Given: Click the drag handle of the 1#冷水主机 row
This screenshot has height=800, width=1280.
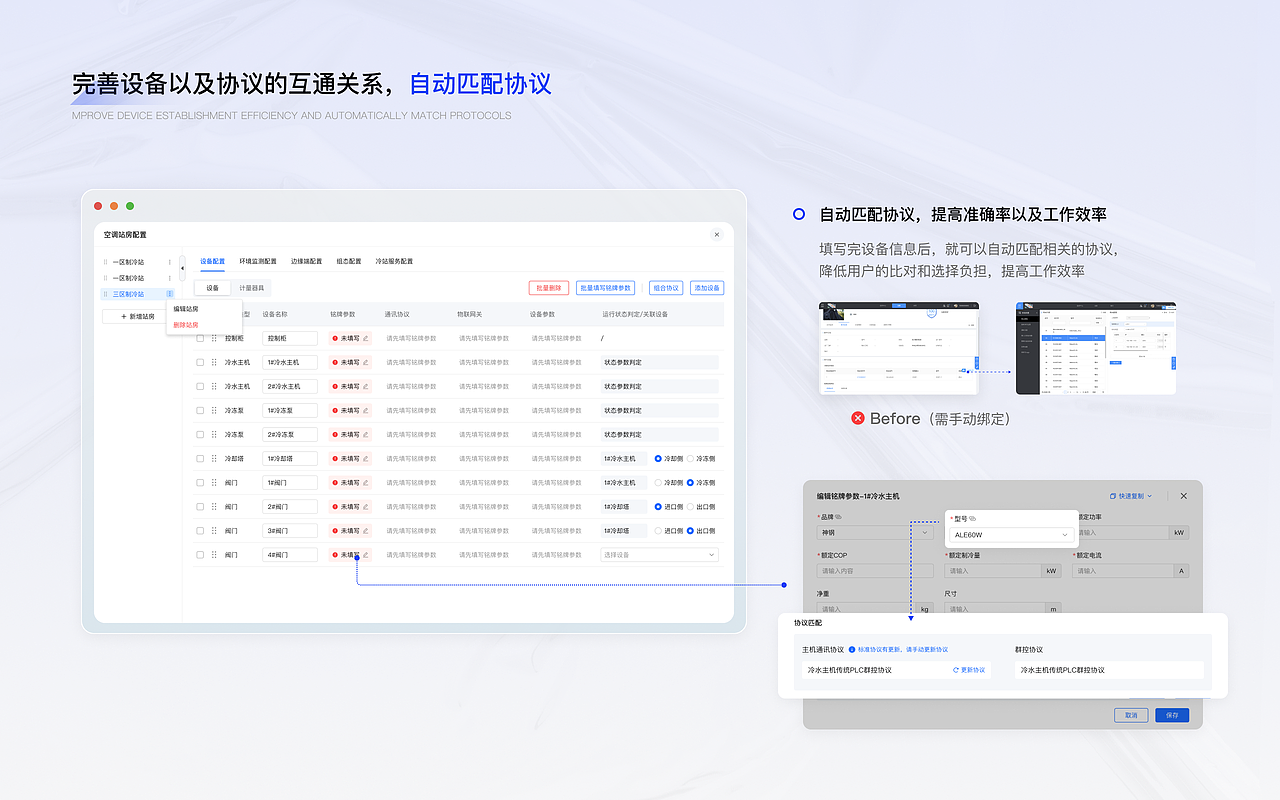Looking at the screenshot, I should 214,363.
